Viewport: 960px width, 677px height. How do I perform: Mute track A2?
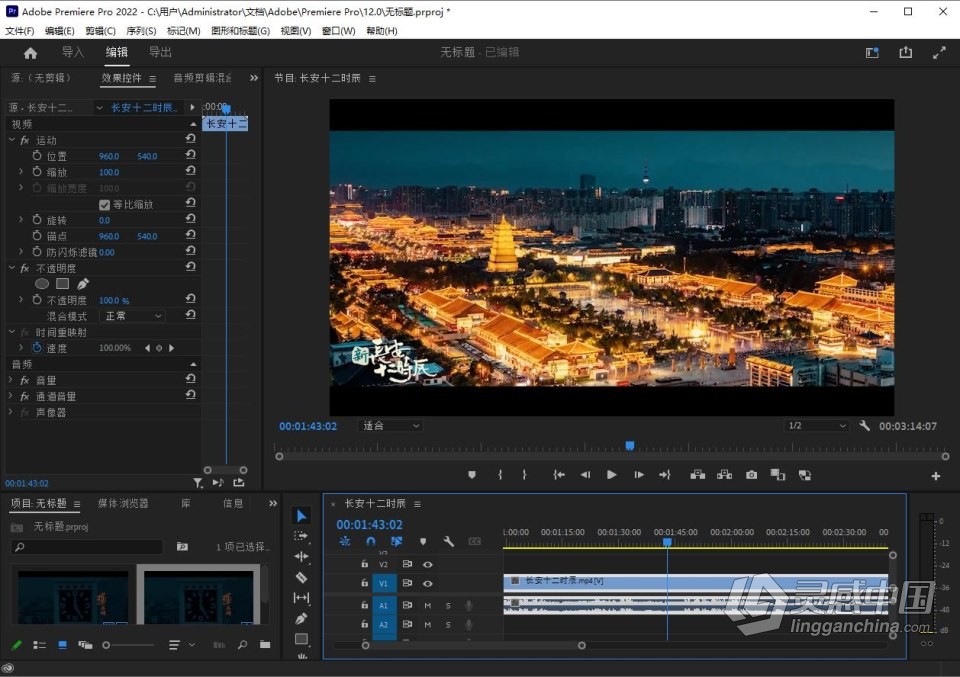pyautogui.click(x=427, y=625)
